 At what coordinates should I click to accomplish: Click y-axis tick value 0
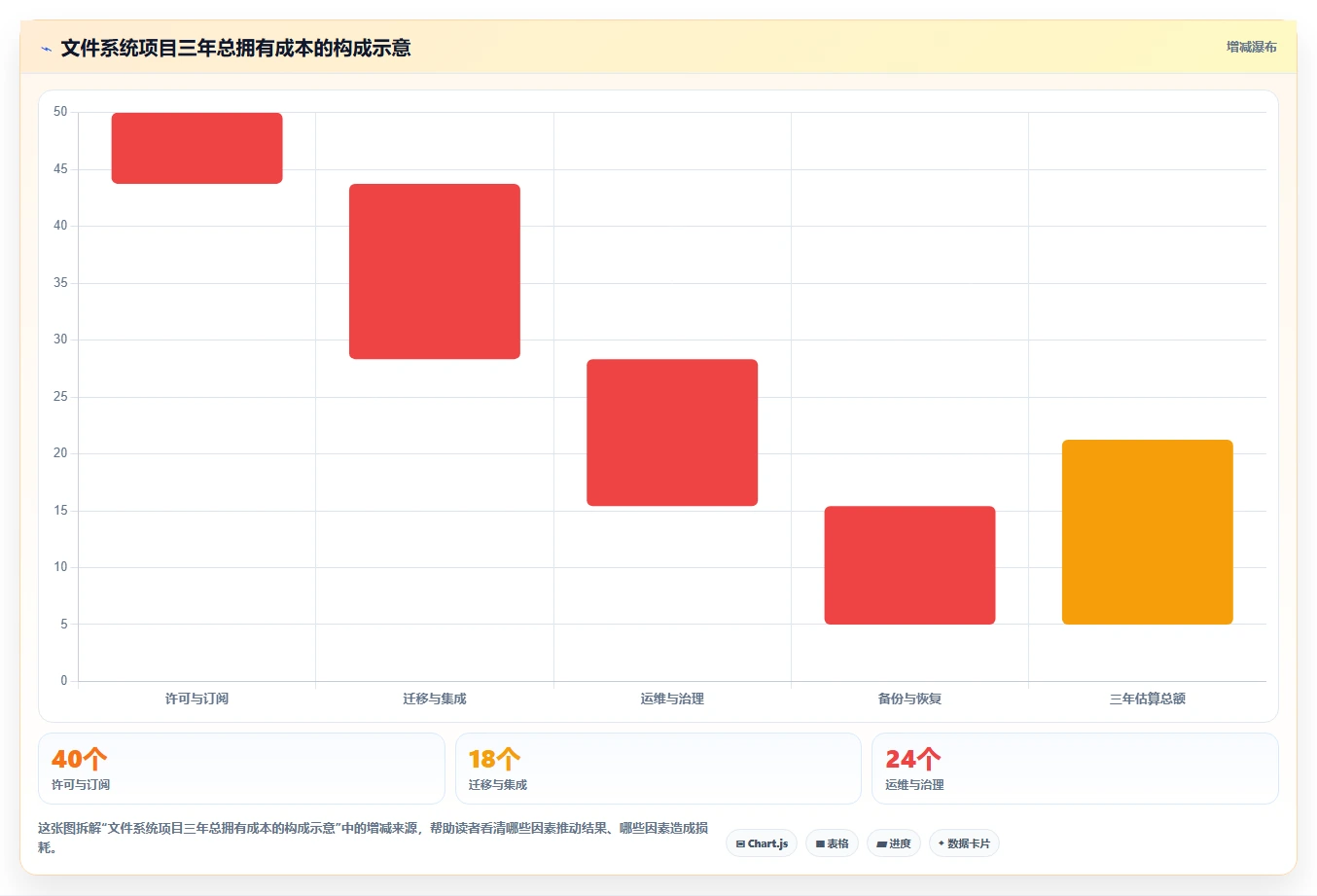click(64, 681)
